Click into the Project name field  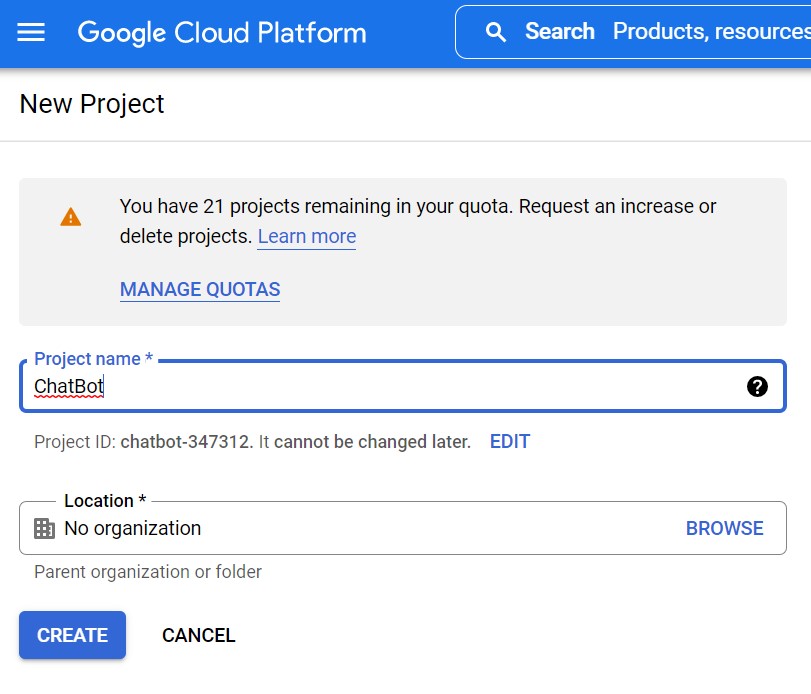coord(403,386)
